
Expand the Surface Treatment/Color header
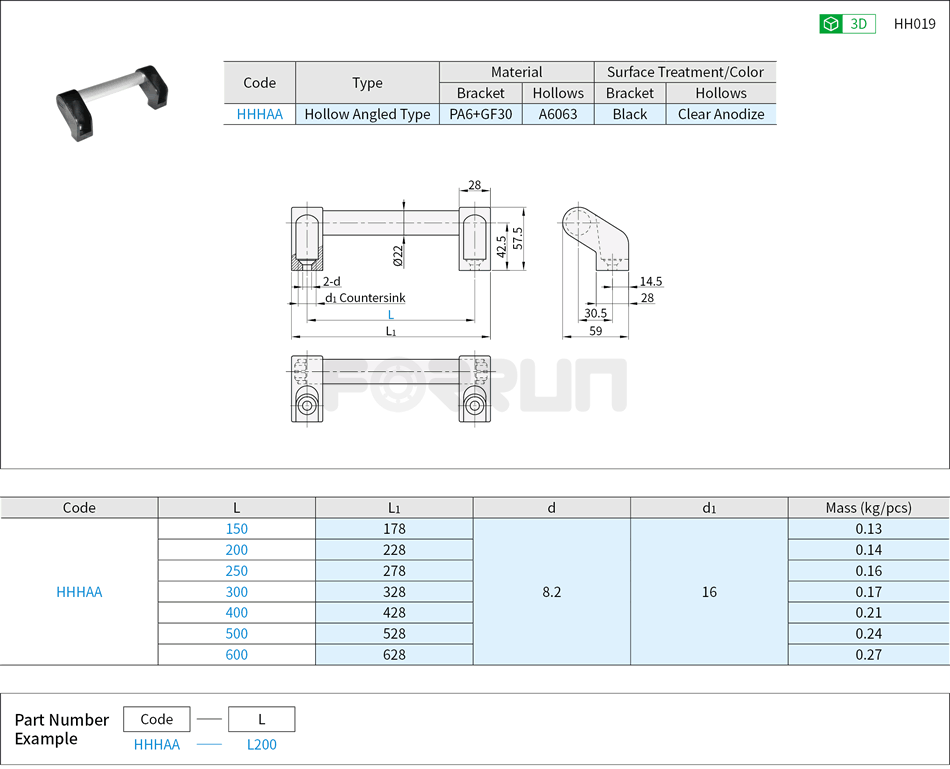pos(684,72)
